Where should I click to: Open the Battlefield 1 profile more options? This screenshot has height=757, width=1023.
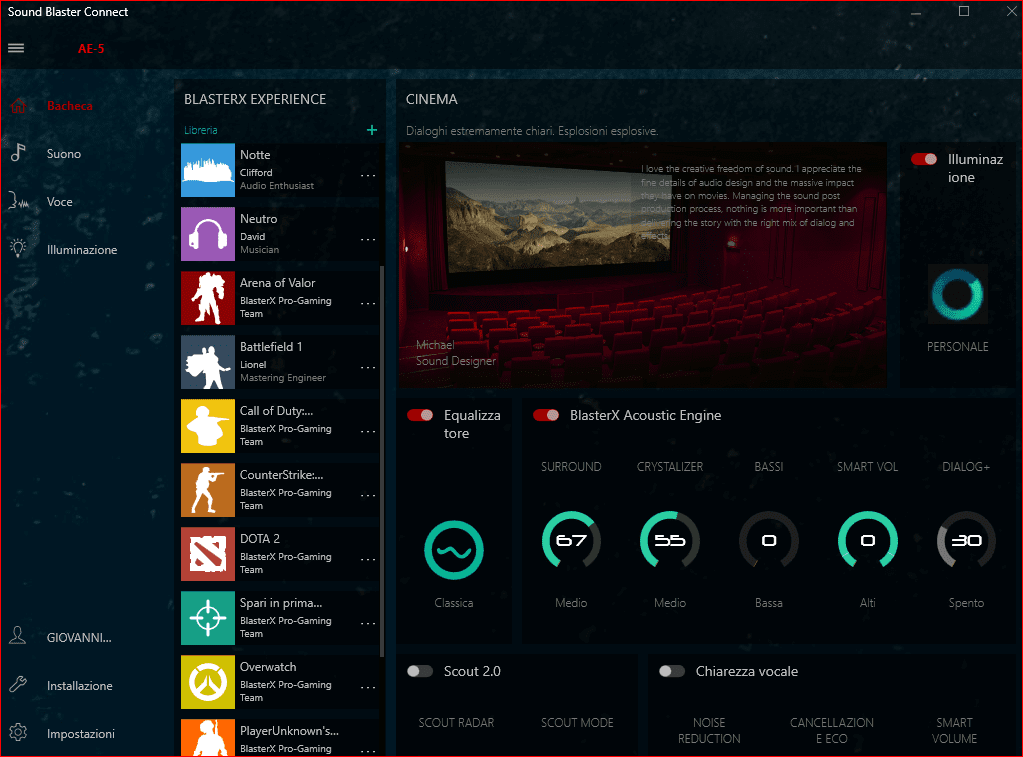[368, 368]
